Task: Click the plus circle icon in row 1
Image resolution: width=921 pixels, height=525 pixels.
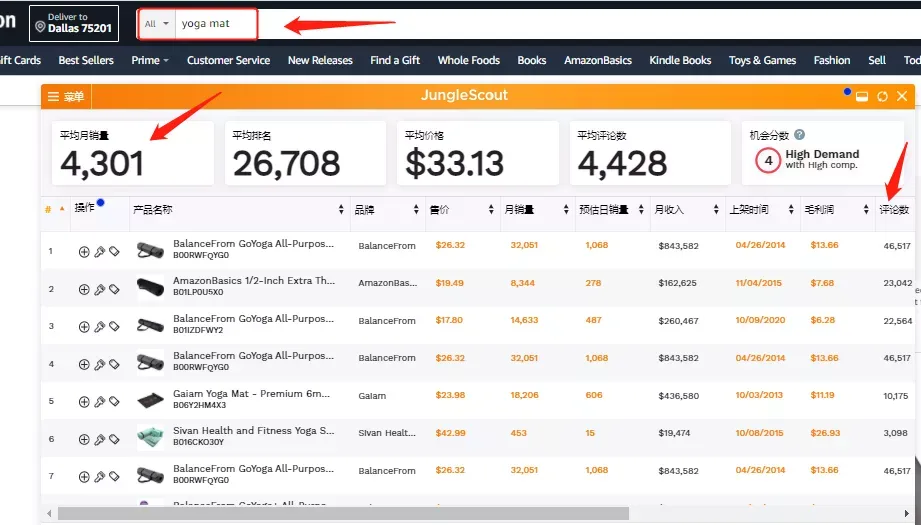Action: coord(84,251)
